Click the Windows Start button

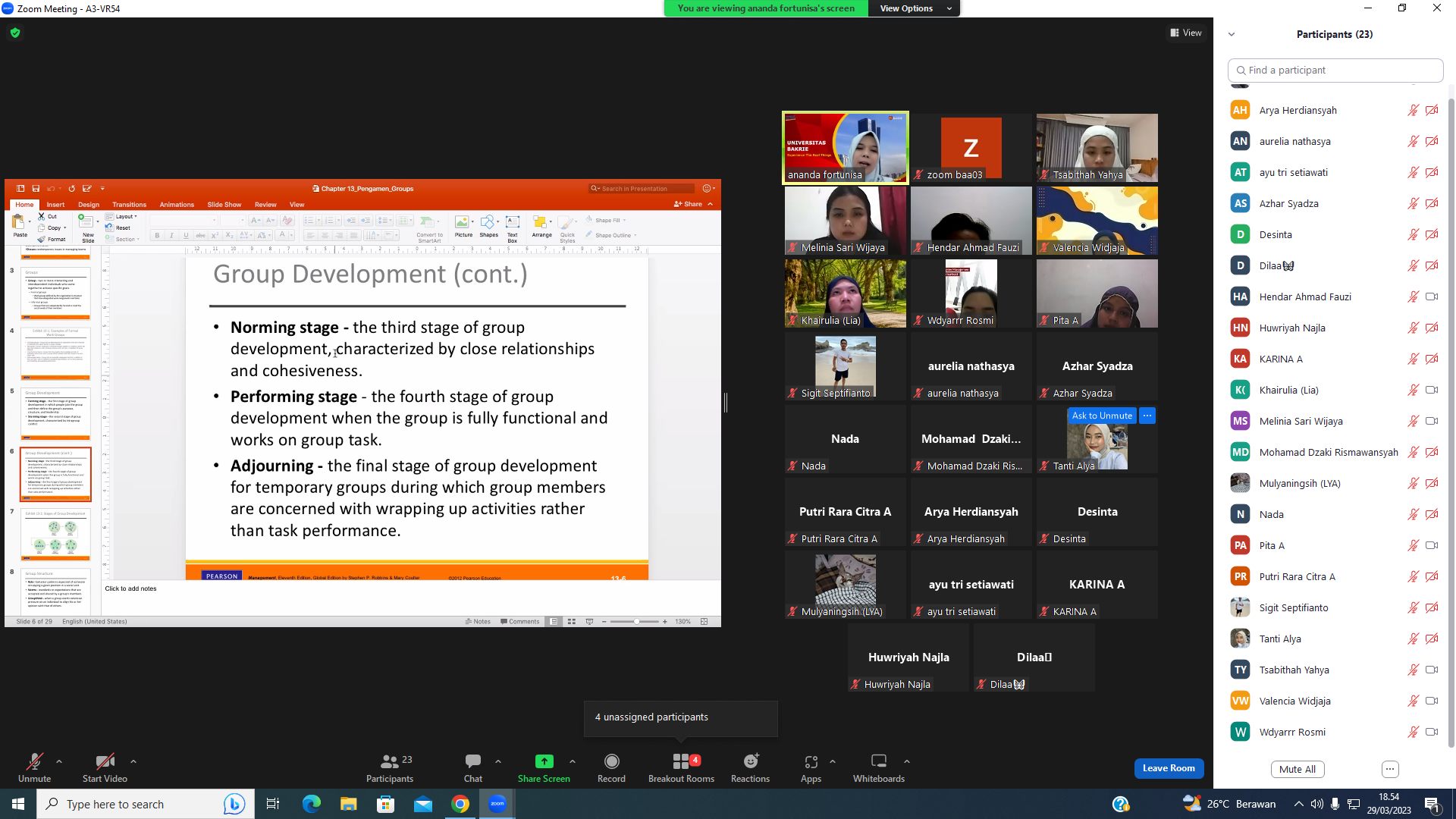pos(18,804)
